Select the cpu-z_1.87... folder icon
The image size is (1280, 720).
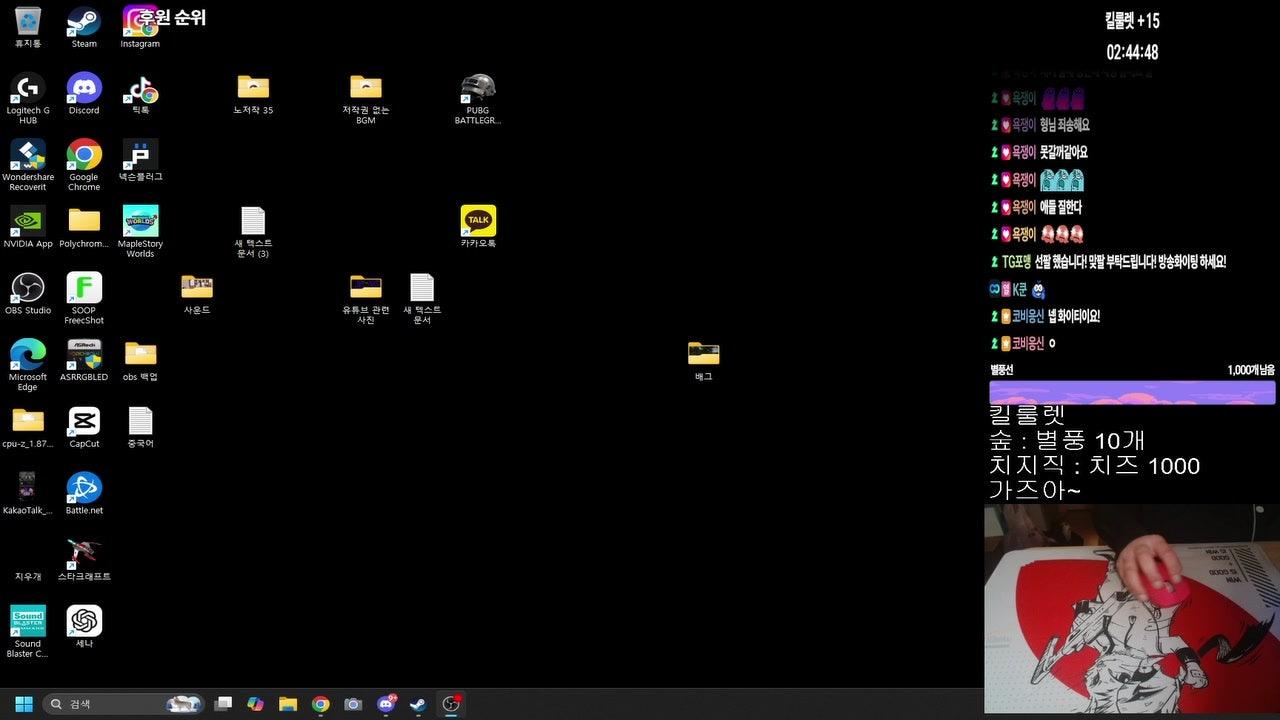(28, 427)
